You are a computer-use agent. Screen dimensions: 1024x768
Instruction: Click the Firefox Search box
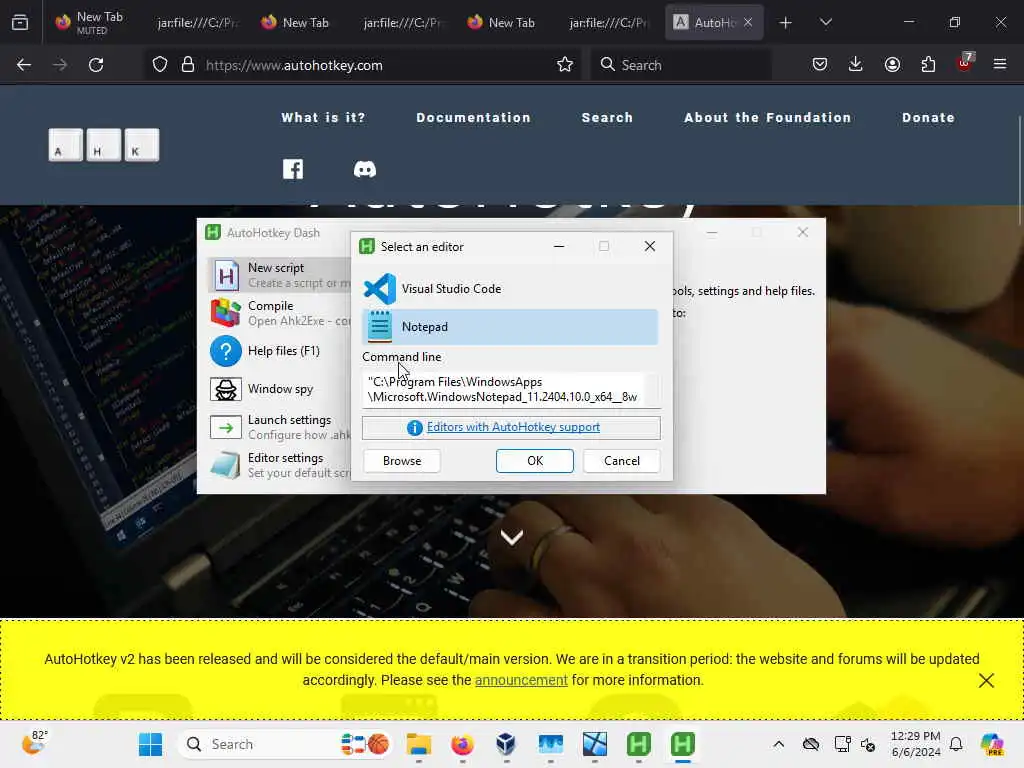(682, 65)
